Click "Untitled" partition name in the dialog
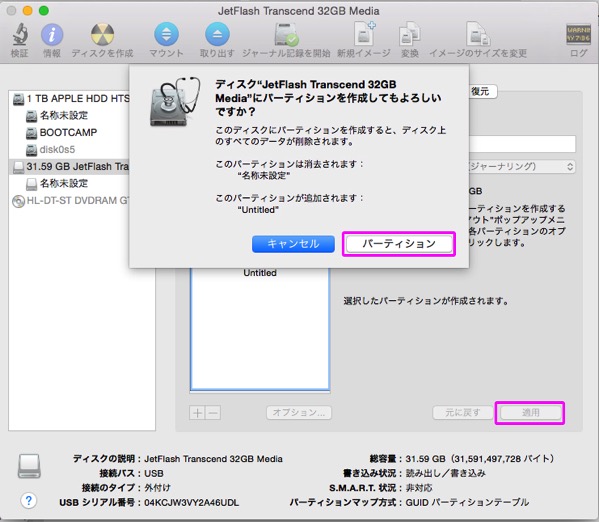The width and height of the screenshot is (599, 522). (x=258, y=210)
